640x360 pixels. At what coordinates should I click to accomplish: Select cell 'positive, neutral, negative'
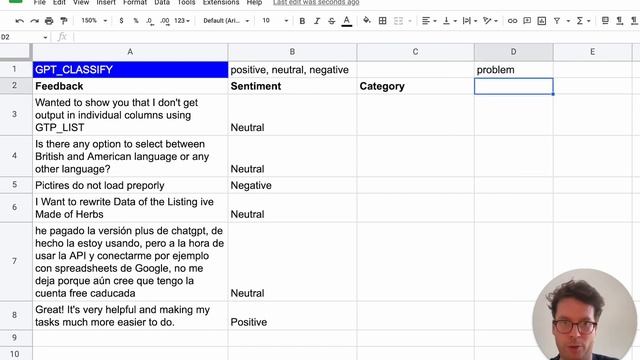(292, 70)
